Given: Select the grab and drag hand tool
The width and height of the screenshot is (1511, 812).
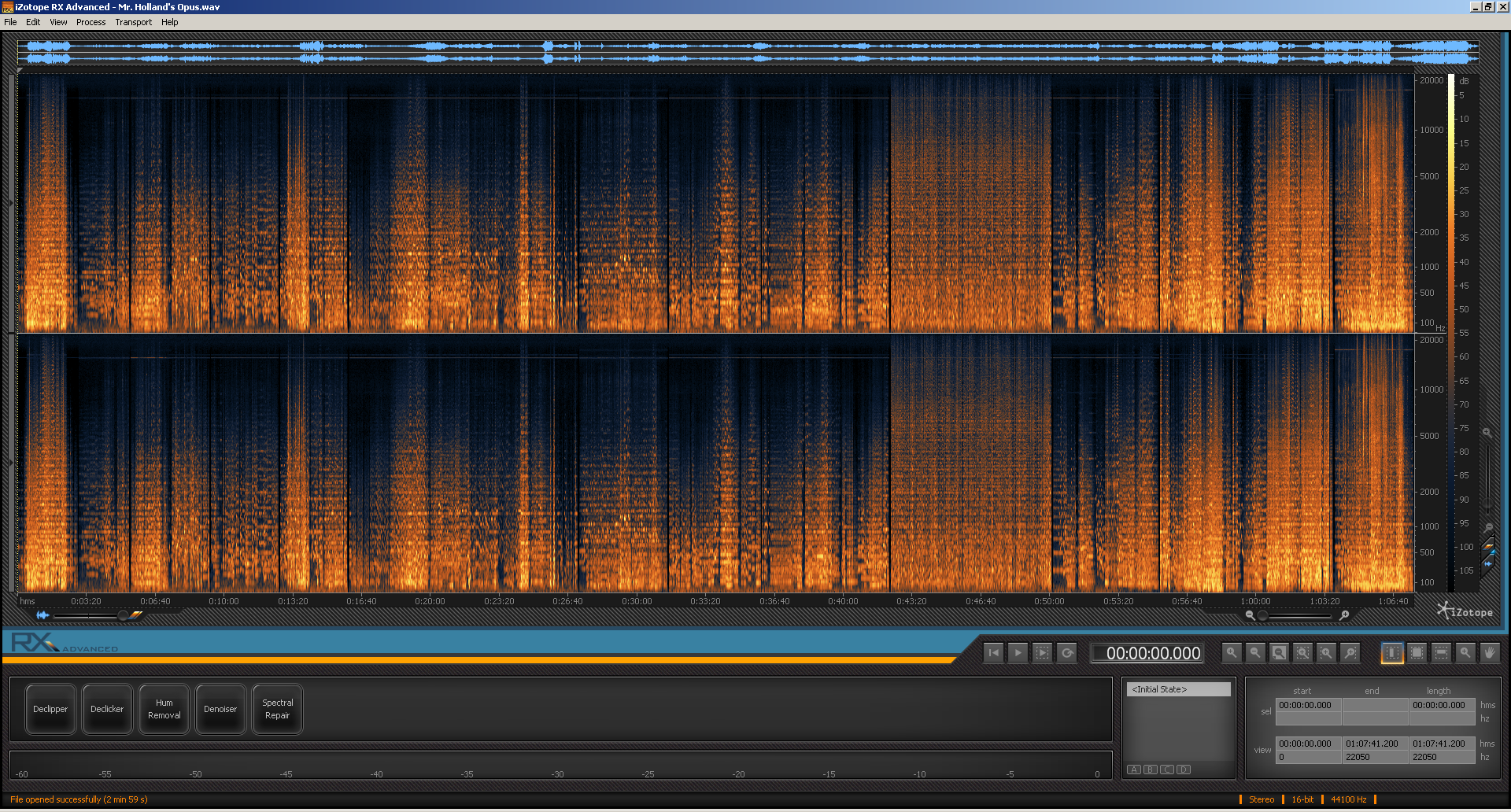Looking at the screenshot, I should pos(1489,652).
